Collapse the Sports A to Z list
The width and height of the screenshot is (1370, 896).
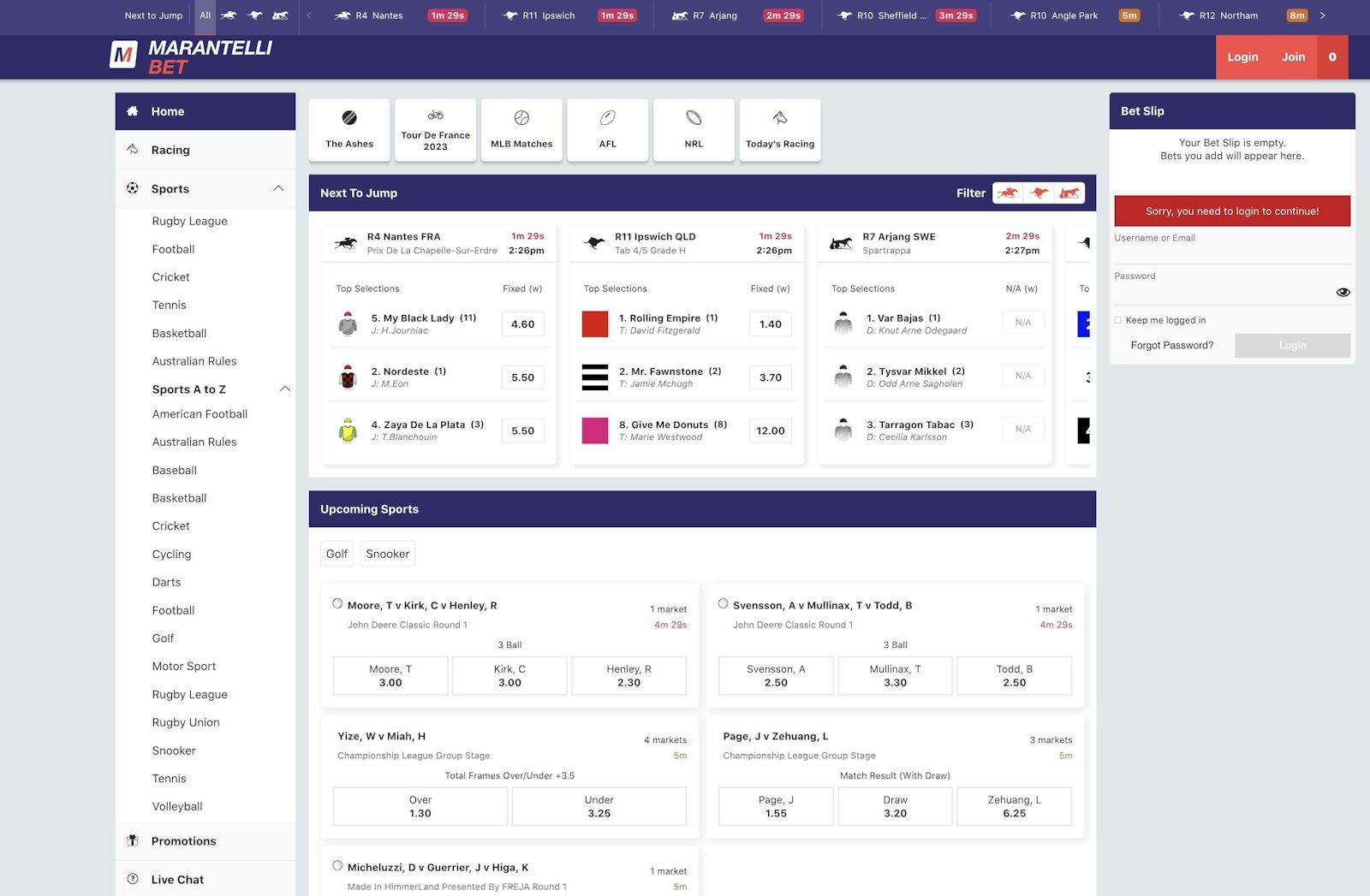(284, 389)
